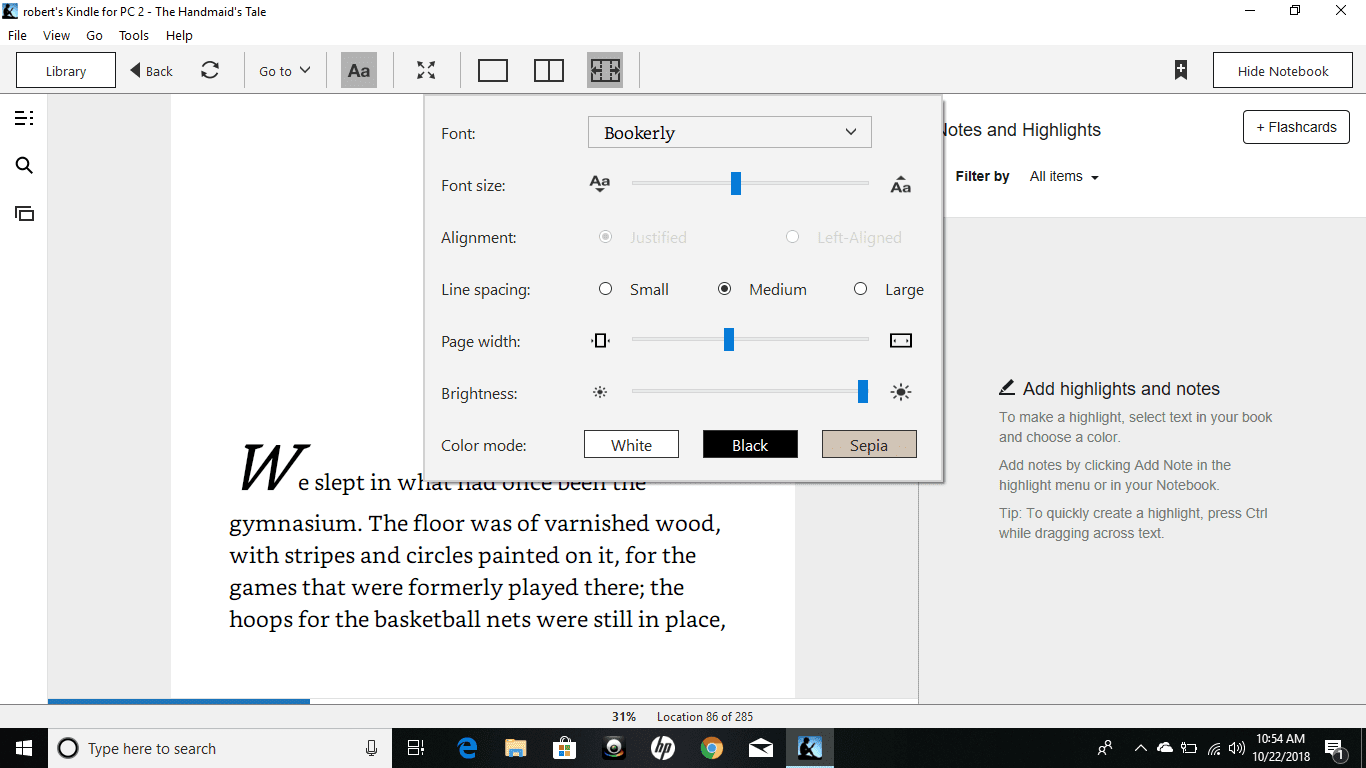This screenshot has width=1366, height=768.
Task: Add a bookmark to this page
Action: point(1181,70)
